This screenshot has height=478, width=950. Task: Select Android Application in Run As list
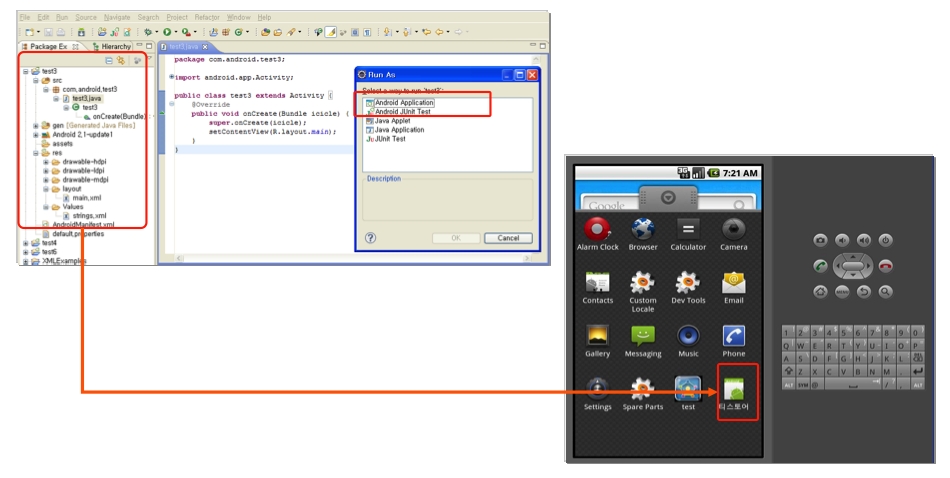pyautogui.click(x=403, y=103)
